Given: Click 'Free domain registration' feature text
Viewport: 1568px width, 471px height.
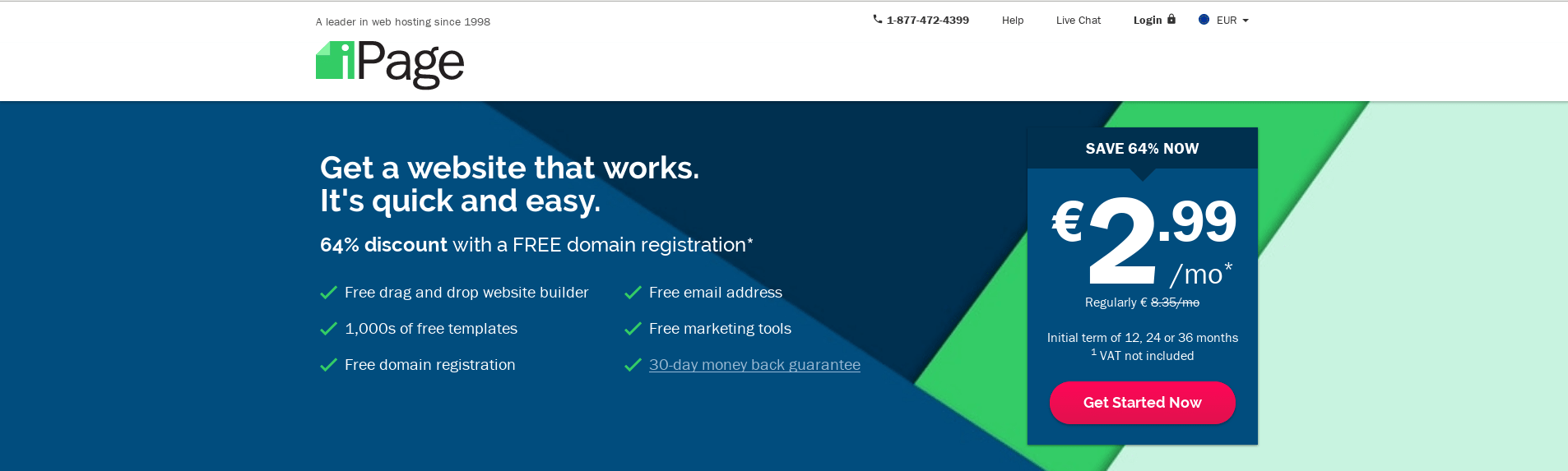Looking at the screenshot, I should [430, 365].
